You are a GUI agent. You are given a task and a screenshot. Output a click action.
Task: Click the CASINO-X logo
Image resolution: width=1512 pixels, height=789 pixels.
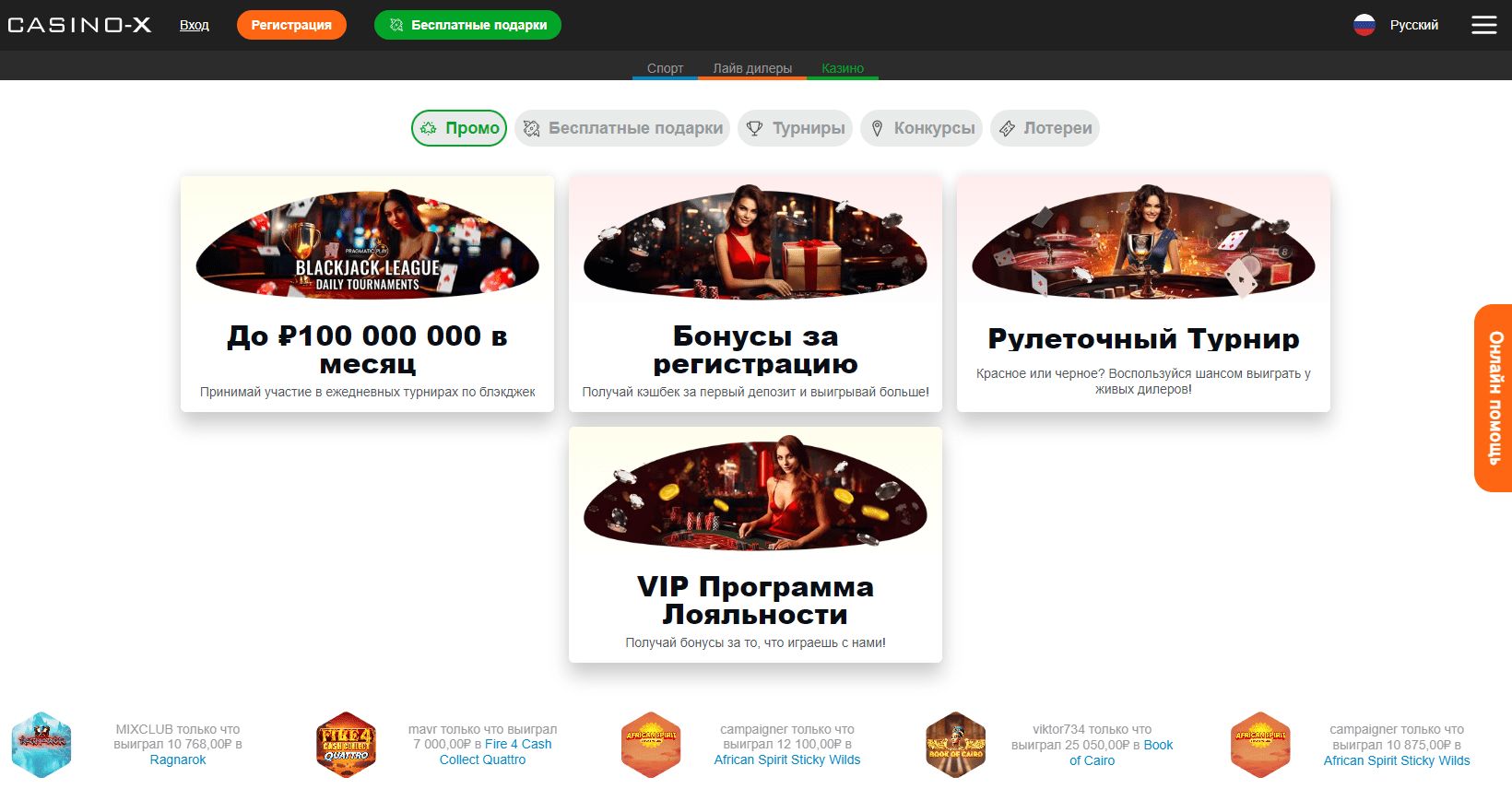[x=79, y=25]
